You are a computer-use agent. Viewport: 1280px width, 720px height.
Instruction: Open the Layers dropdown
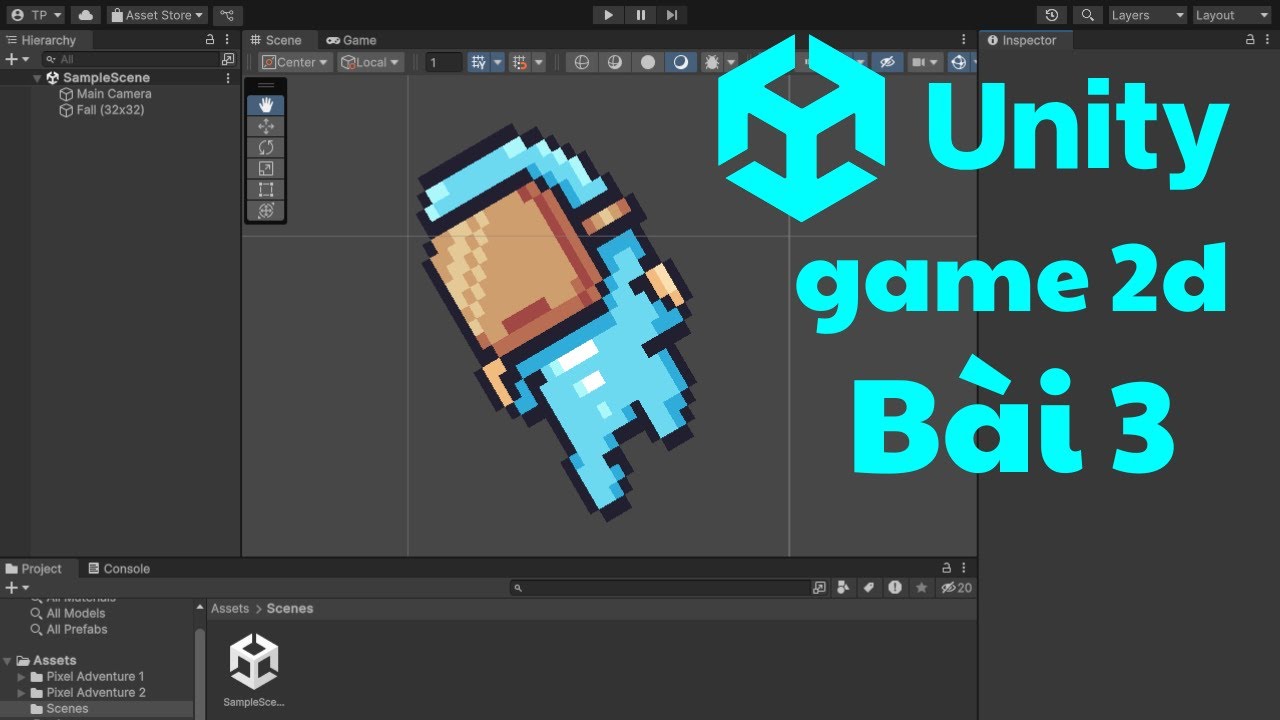1147,15
